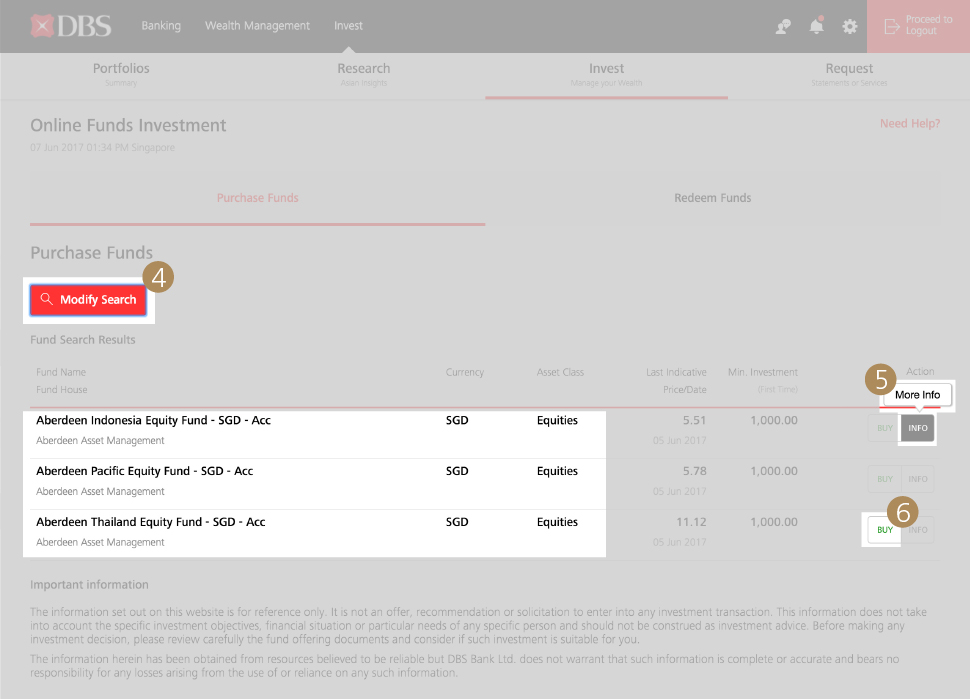The width and height of the screenshot is (970, 699).
Task: Click the Fund Name column header
Action: (x=61, y=372)
